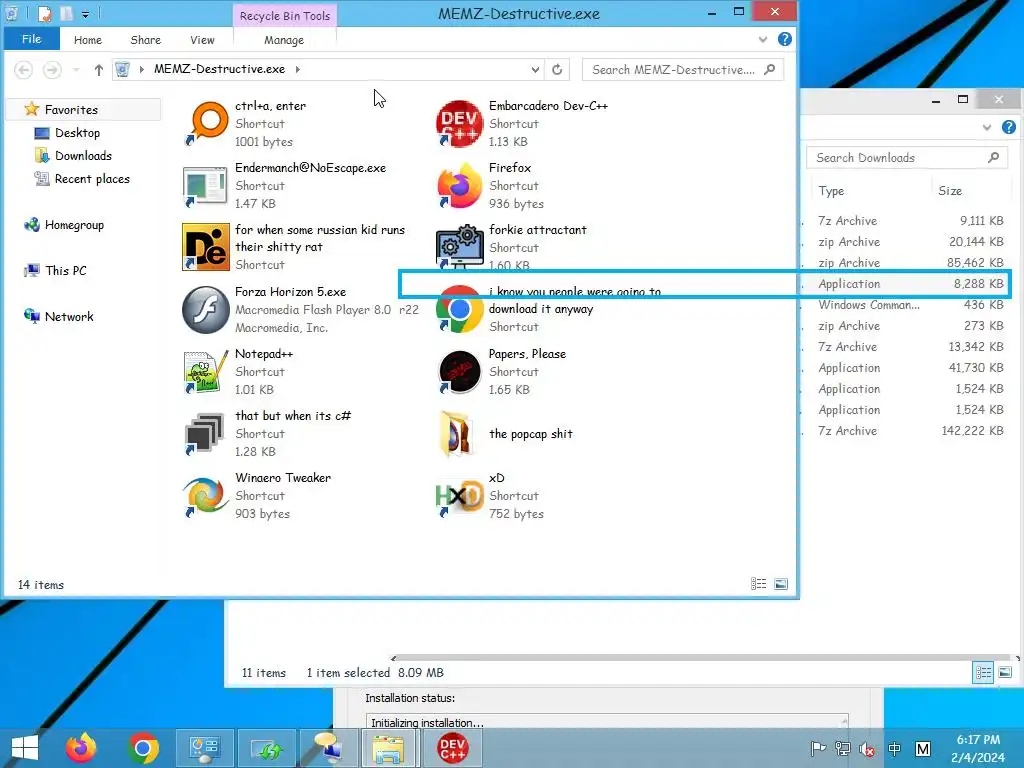1024x768 pixels.
Task: Select the Embarcadero Dev-C++ shortcut icon
Action: tap(460, 123)
